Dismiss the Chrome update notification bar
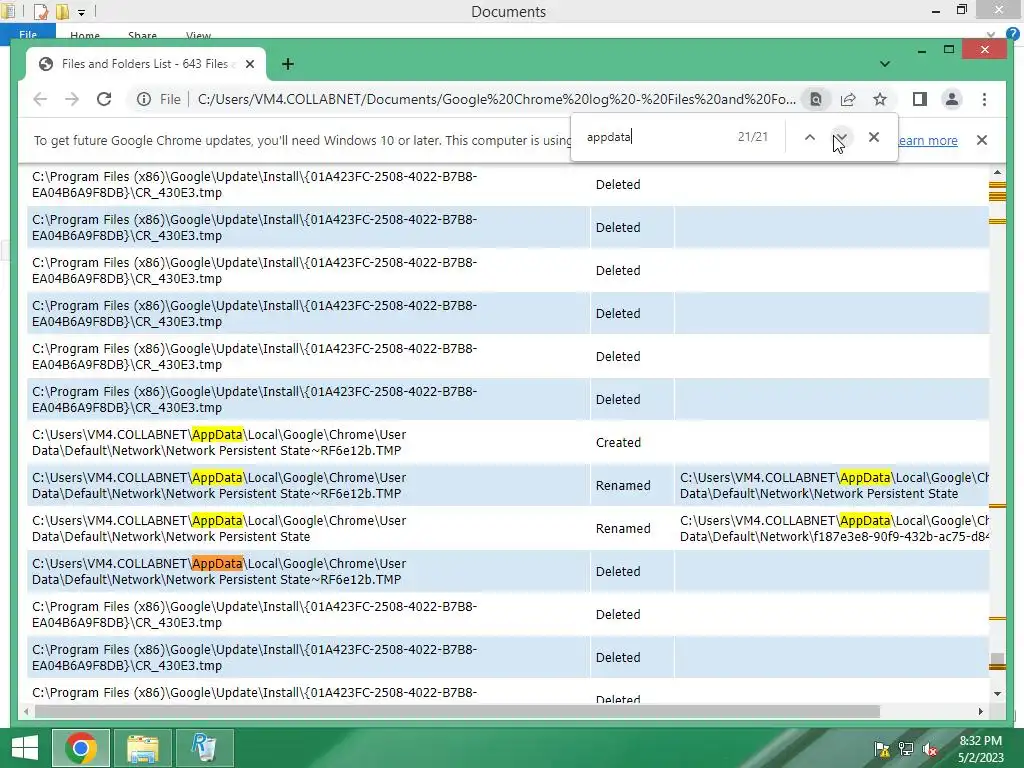 point(982,140)
